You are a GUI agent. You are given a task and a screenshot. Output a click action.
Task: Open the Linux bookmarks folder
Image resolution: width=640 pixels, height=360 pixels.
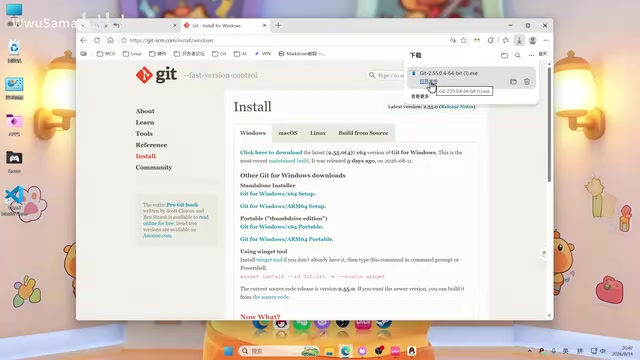[132, 53]
